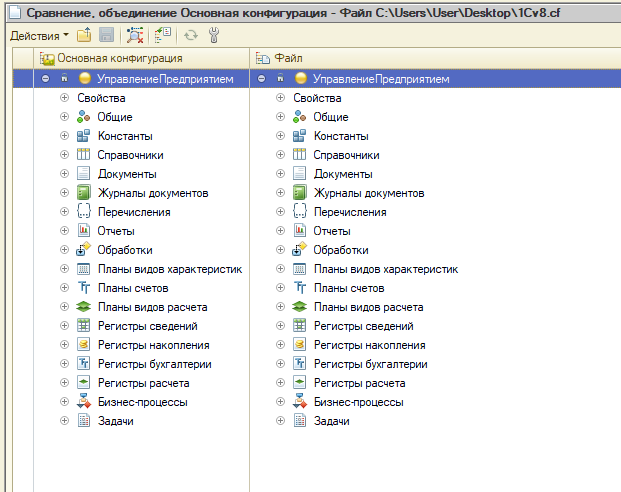
Task: Select Справочники in the right tree
Action: [347, 155]
